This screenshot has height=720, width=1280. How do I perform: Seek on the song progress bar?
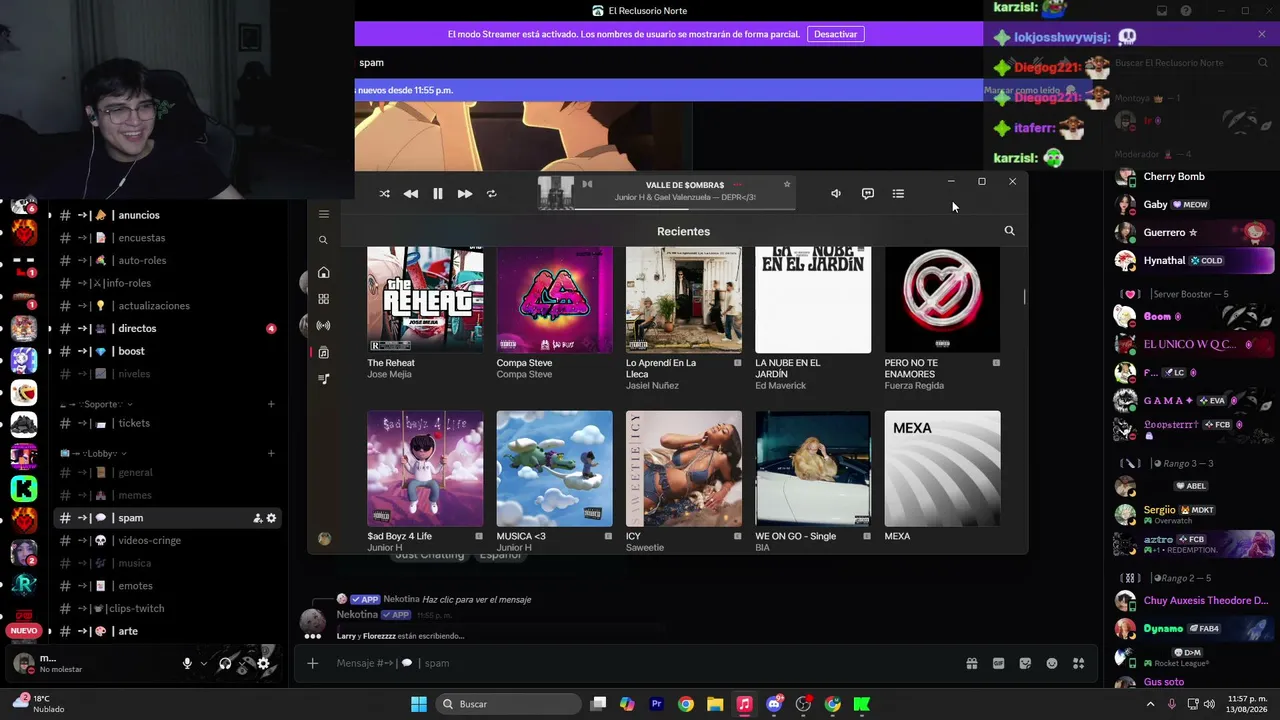685,208
